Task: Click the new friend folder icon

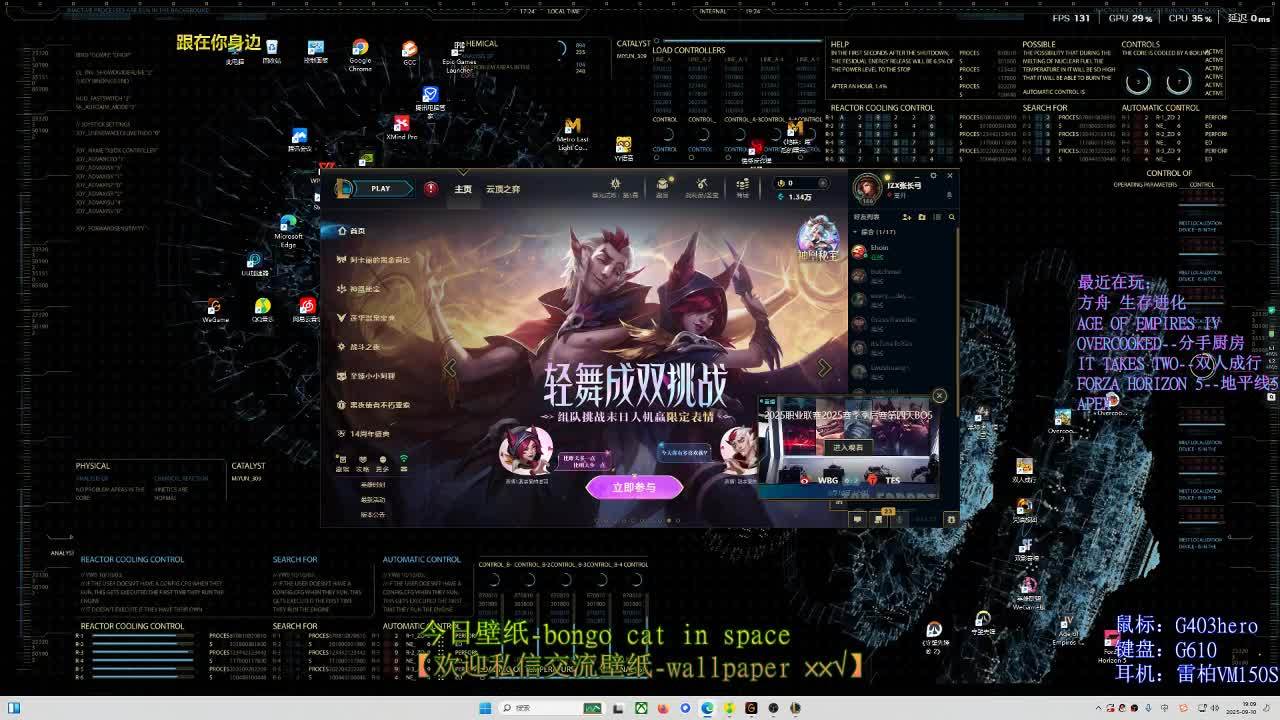Action: [923, 217]
